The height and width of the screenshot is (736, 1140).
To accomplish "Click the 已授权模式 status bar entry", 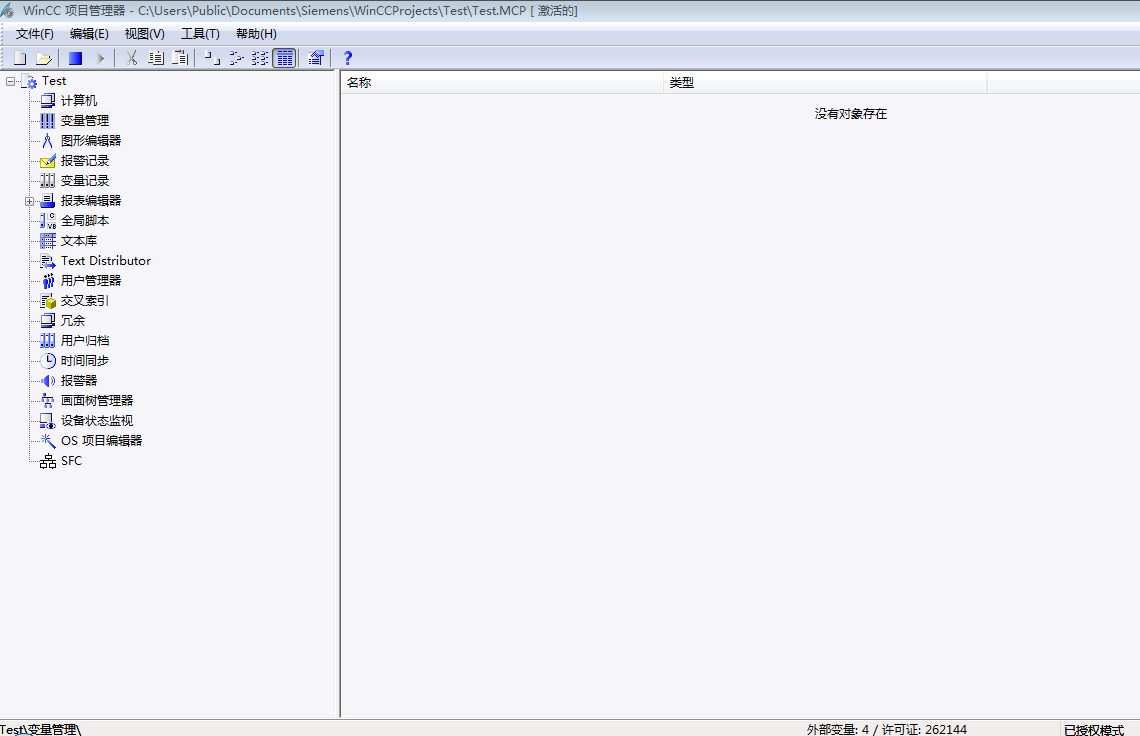I will [1093, 730].
